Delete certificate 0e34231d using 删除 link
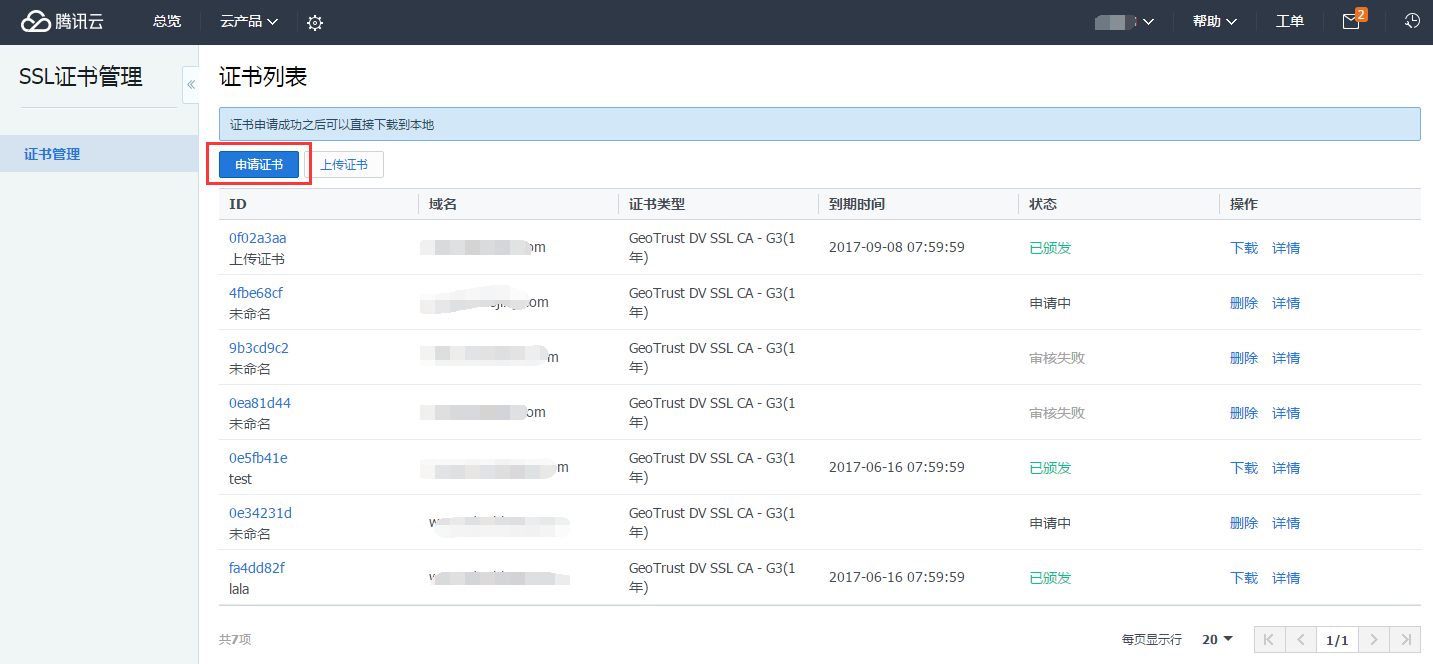Image resolution: width=1433 pixels, height=664 pixels. [x=1243, y=522]
